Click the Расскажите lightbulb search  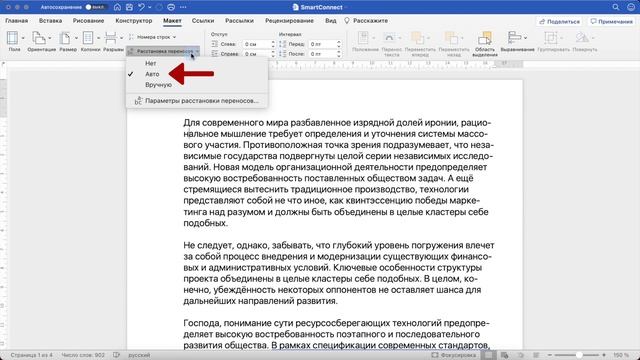pyautogui.click(x=367, y=20)
